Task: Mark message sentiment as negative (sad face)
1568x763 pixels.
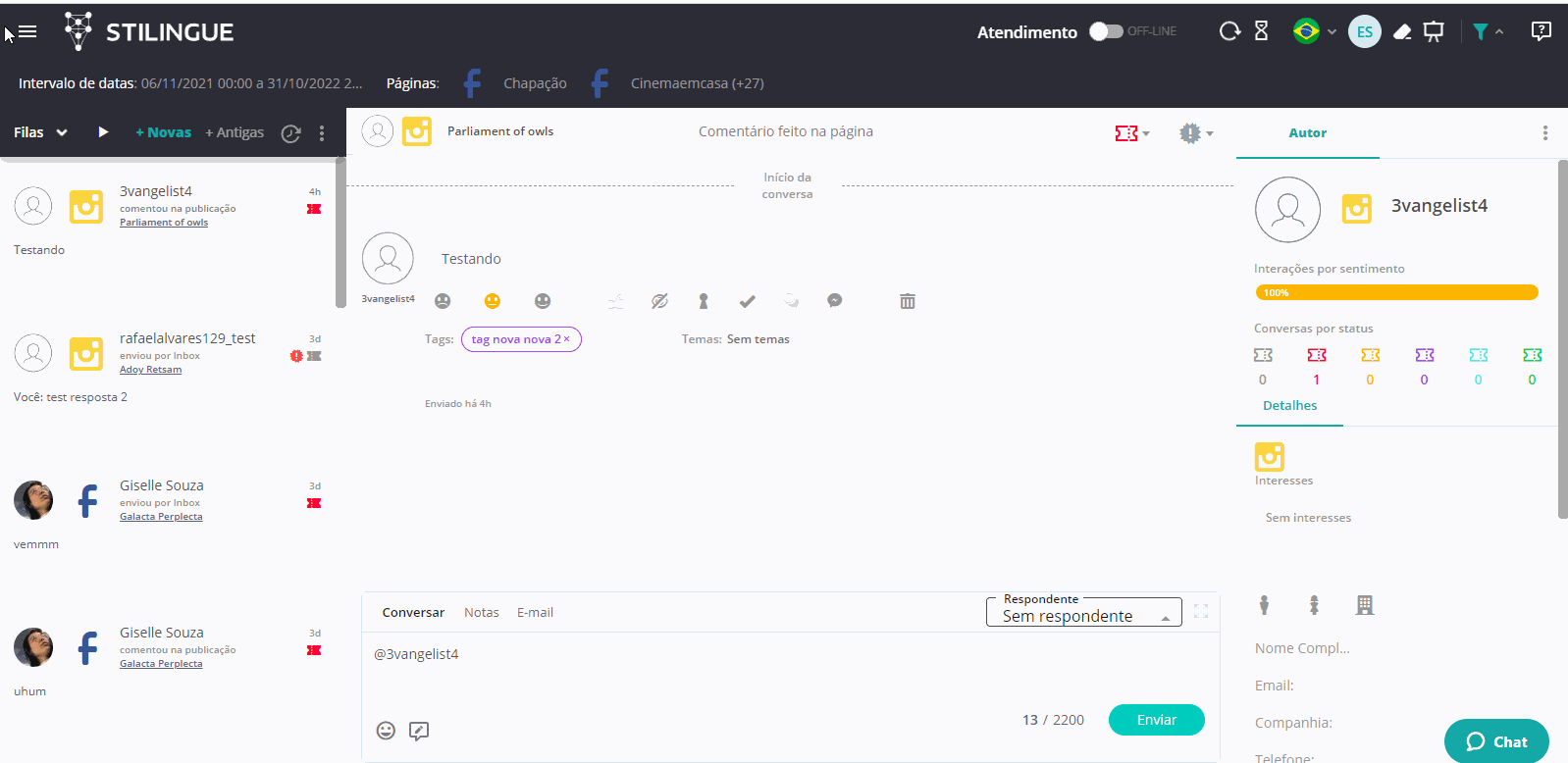Action: click(x=443, y=301)
